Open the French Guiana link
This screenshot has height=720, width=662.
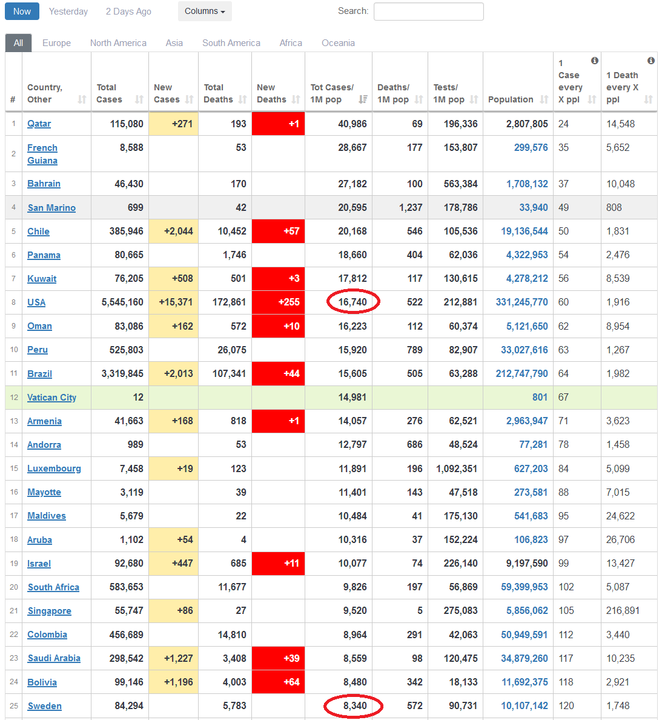(42, 154)
